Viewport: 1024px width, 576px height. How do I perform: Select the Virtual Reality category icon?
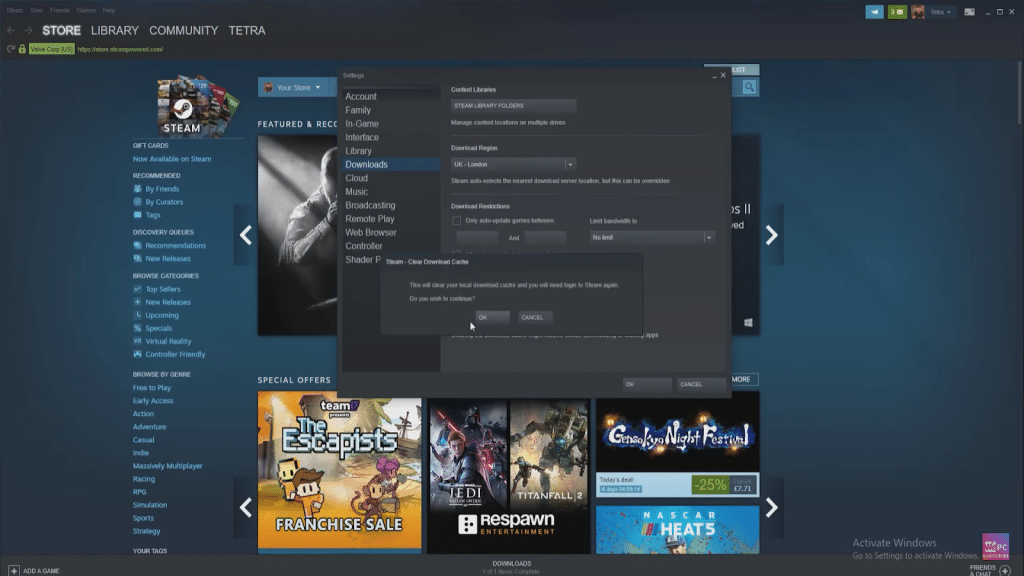click(136, 342)
